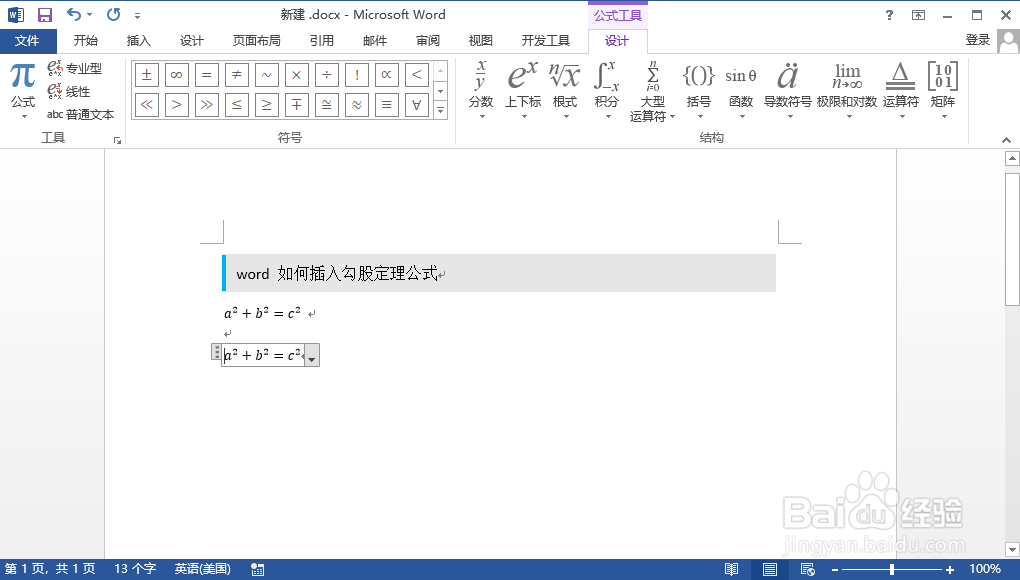Image resolution: width=1020 pixels, height=580 pixels.
Task: Click language 英语(美国) in status bar
Action: tap(202, 569)
